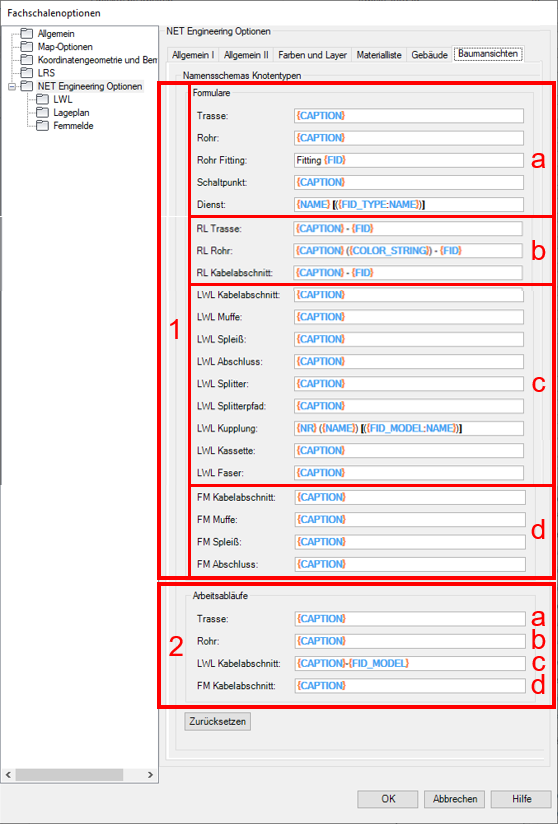
Task: Click Arbeitsabläufe FM Kabelabschnitt field
Action: (410, 685)
